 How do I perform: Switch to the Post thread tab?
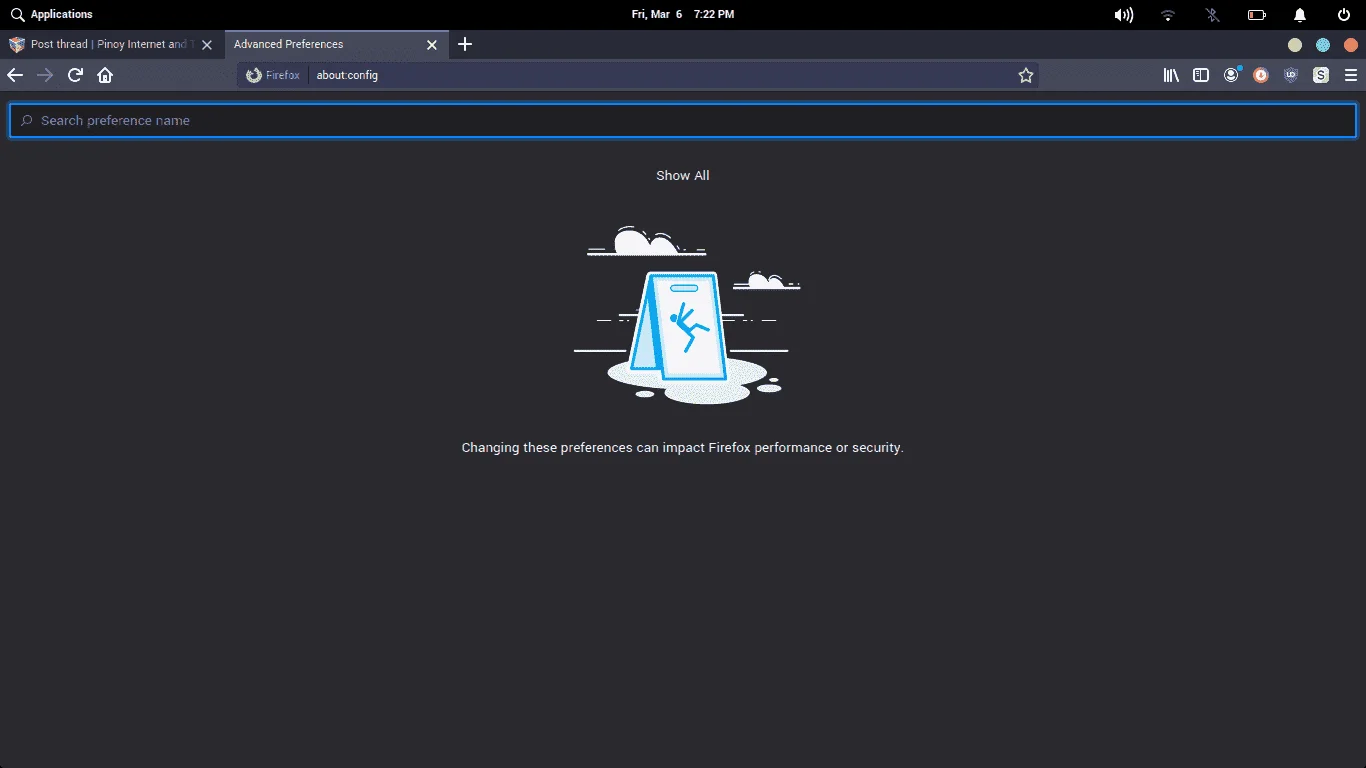point(110,45)
